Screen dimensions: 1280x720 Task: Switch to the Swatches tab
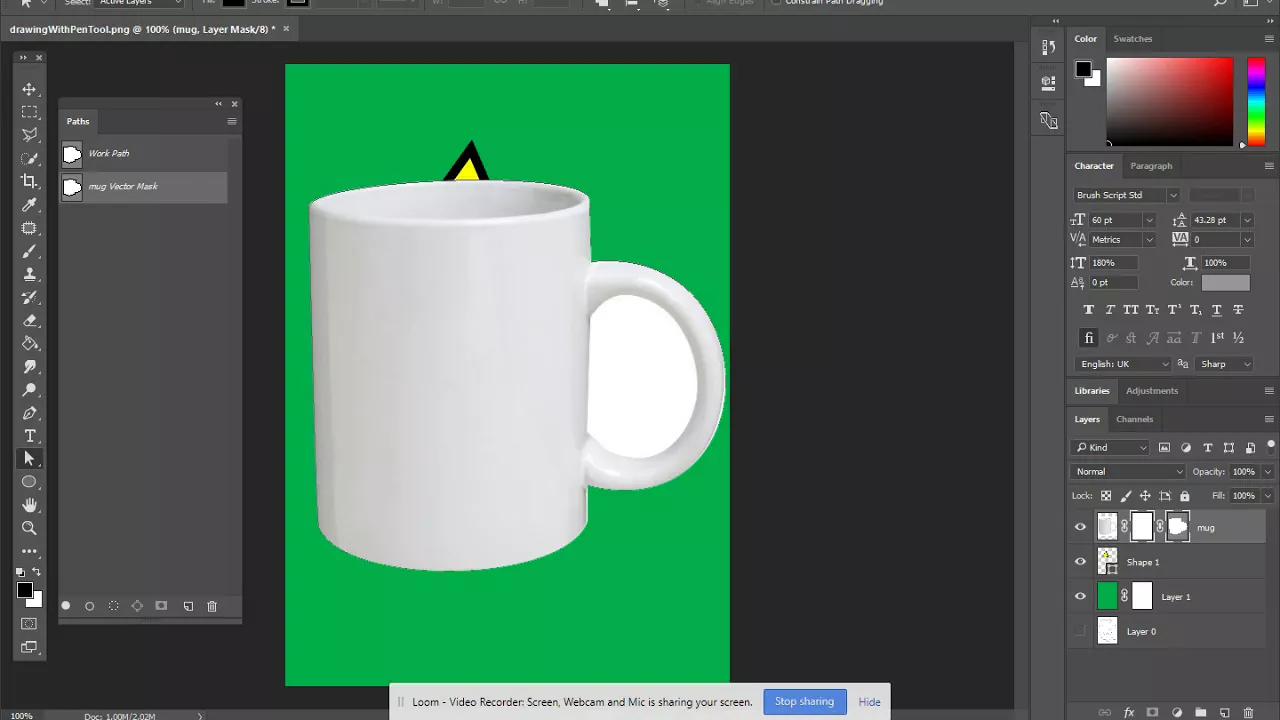point(1133,38)
